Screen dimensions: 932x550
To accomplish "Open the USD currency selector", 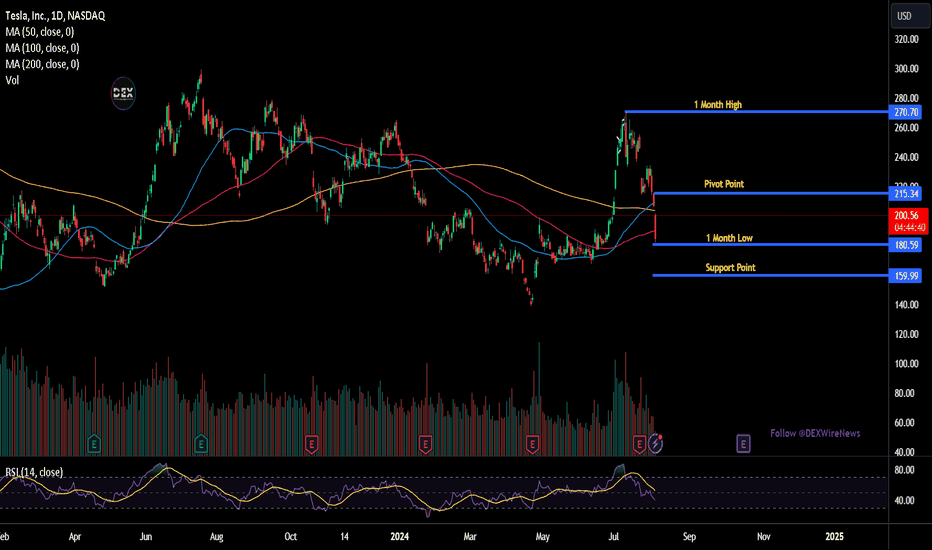I will (x=910, y=16).
